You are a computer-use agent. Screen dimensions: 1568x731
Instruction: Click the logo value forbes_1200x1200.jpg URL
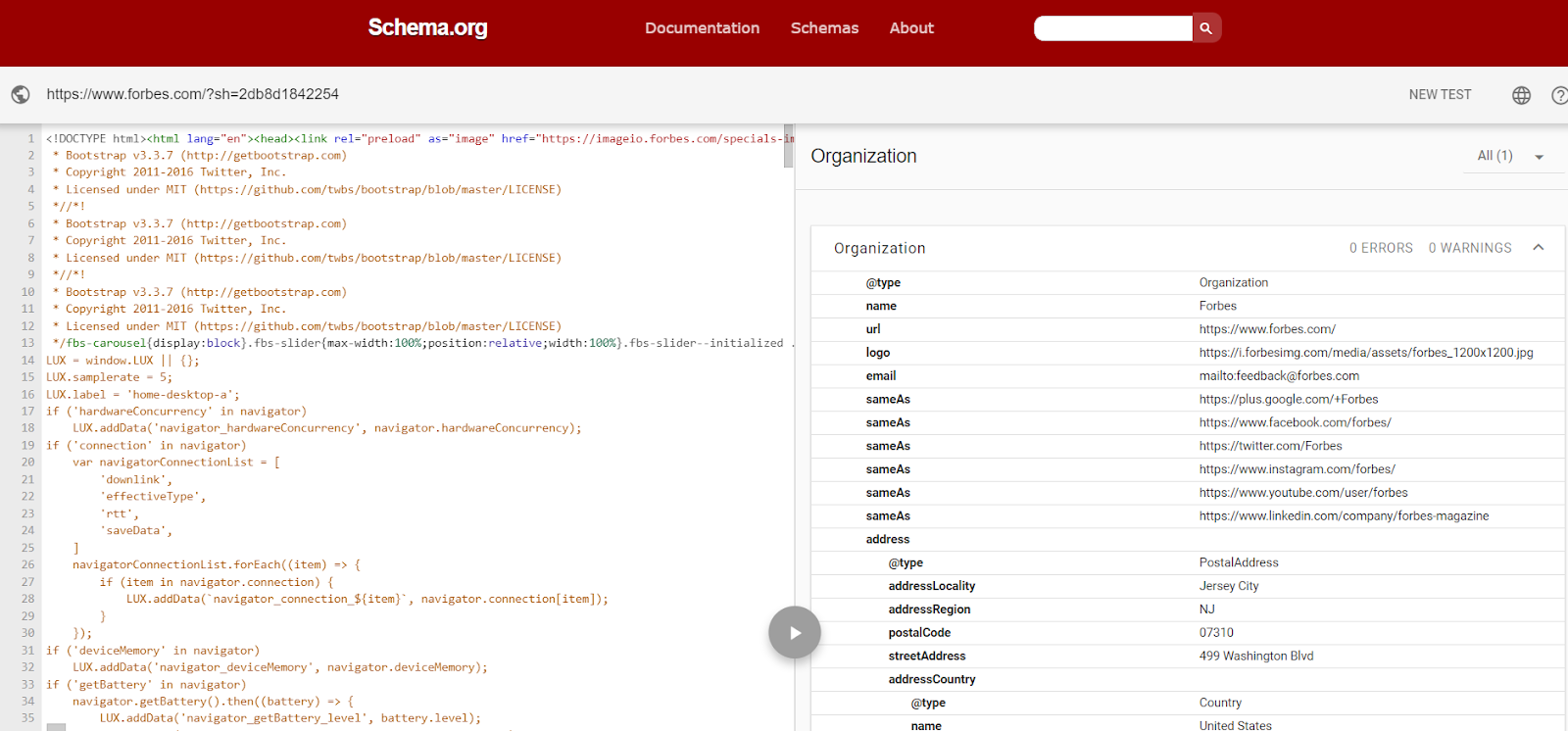click(1366, 353)
